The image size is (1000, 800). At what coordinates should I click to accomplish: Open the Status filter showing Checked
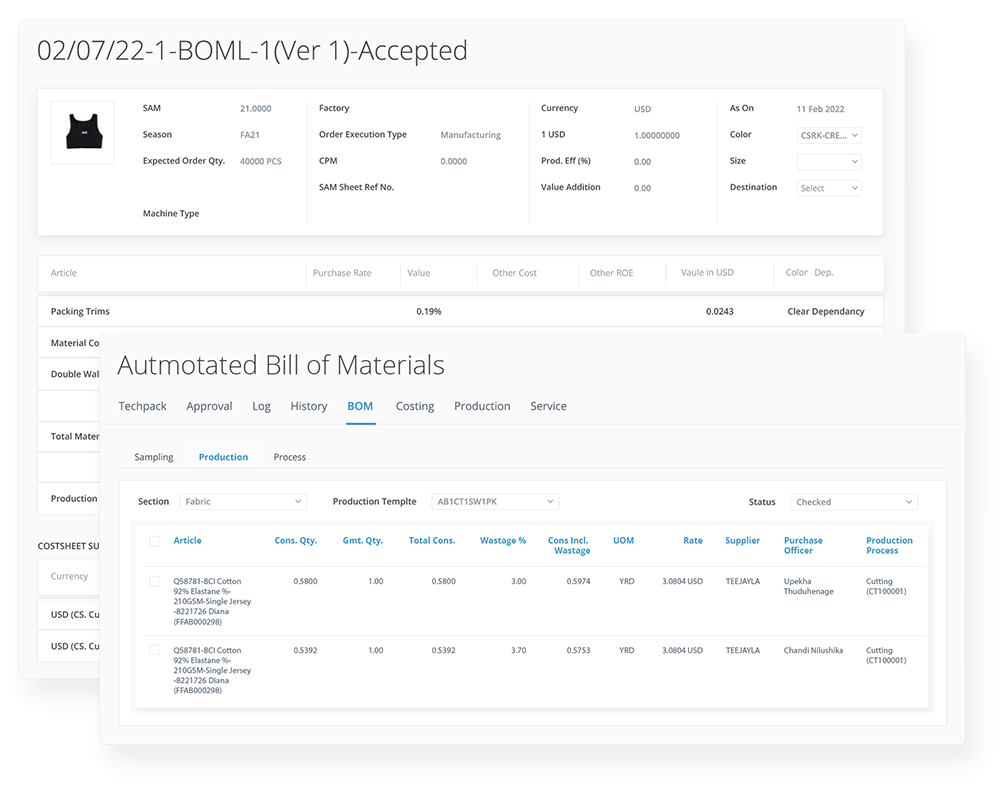(x=853, y=501)
